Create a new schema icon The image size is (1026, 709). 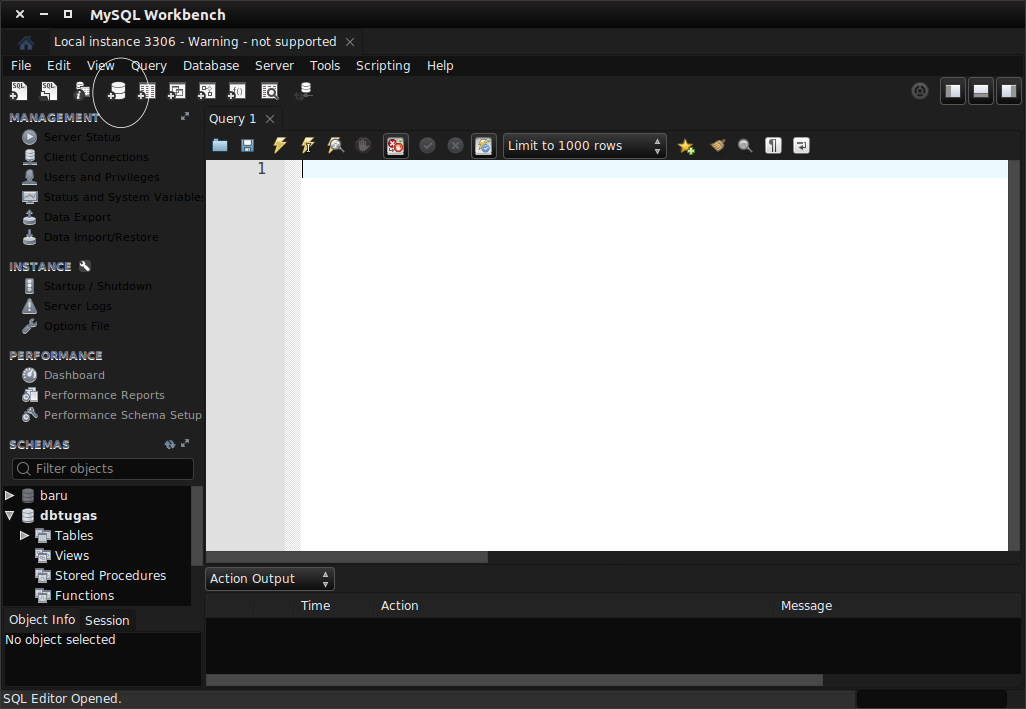[x=116, y=91]
